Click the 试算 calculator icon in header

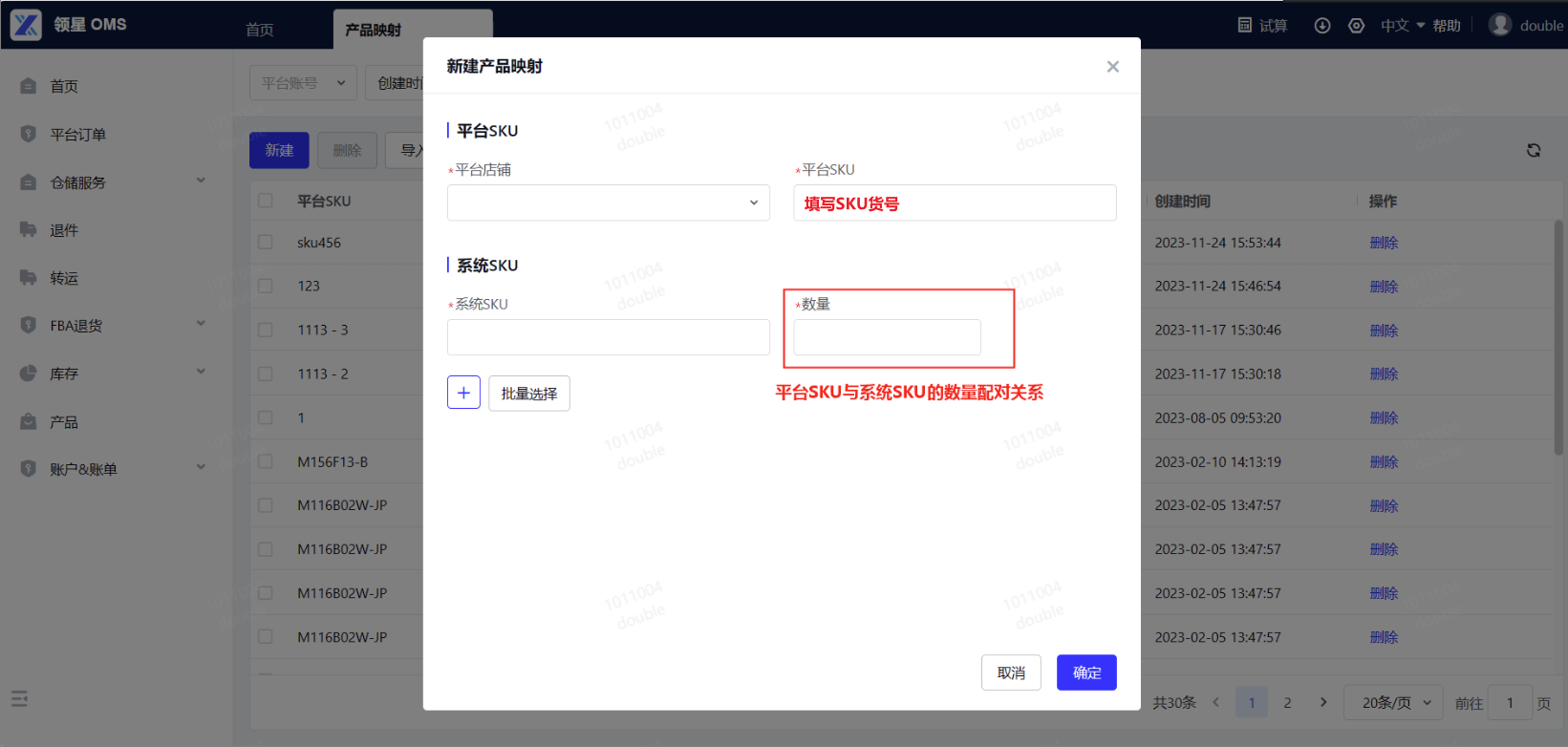pos(1245,25)
